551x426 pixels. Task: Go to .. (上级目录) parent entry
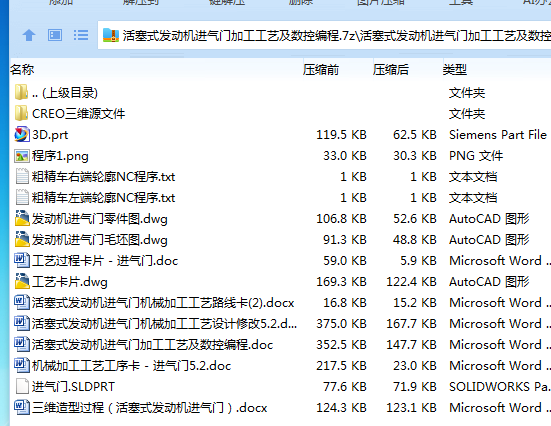[65, 93]
